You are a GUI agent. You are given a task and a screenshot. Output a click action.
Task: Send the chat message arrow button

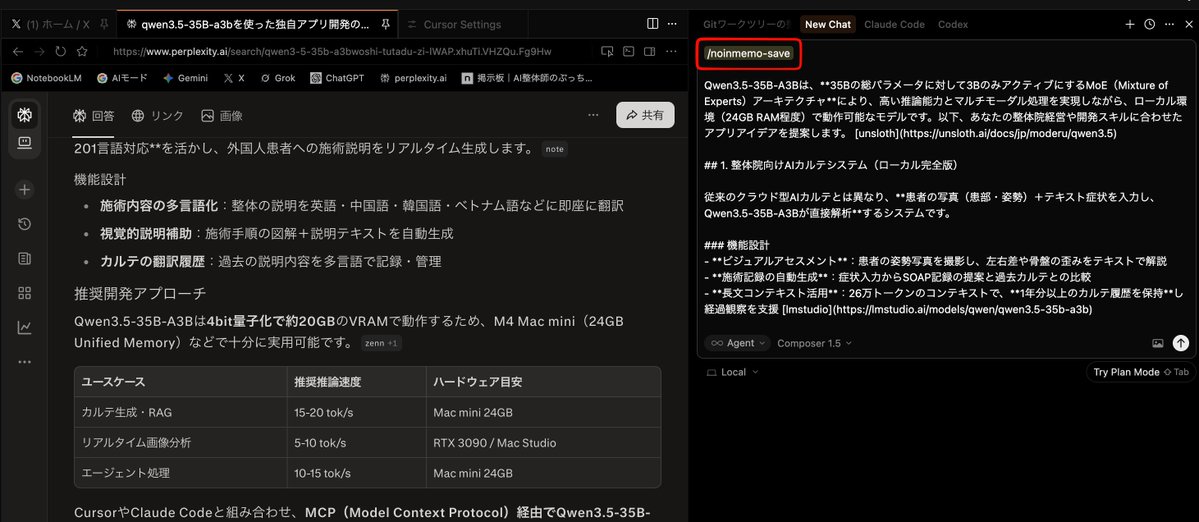[1181, 344]
